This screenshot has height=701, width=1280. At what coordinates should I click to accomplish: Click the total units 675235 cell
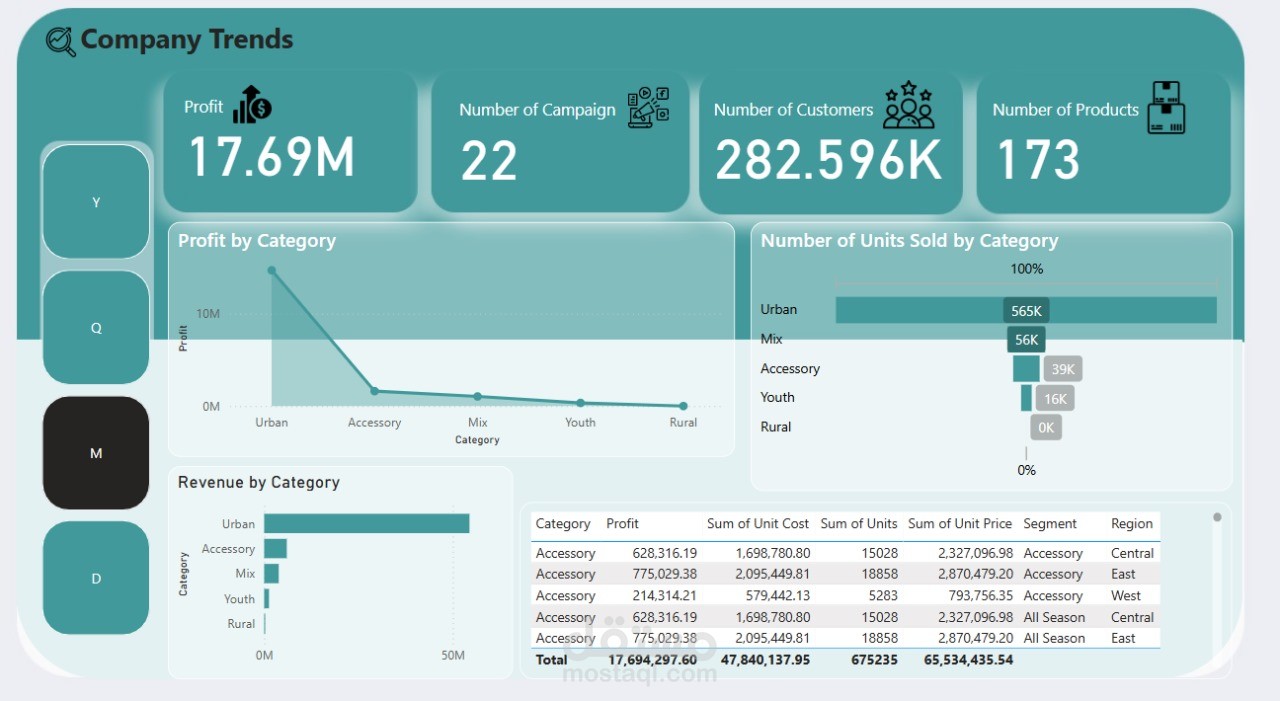point(874,660)
